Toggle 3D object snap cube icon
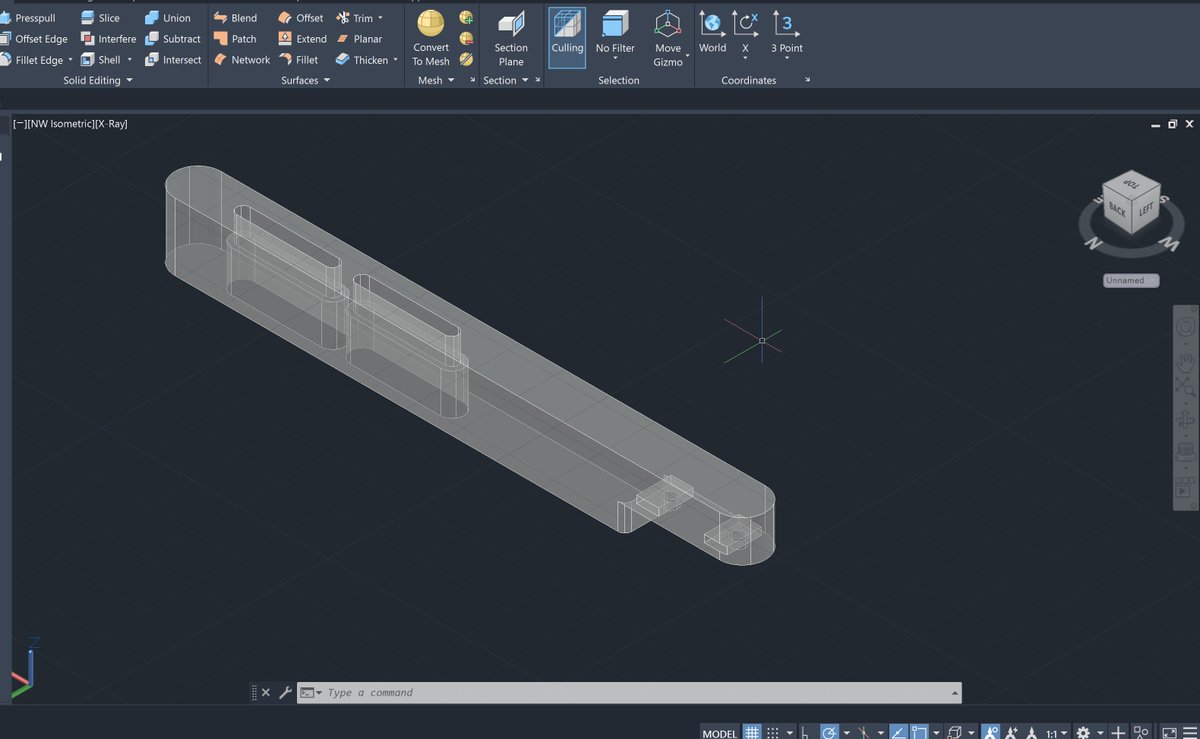This screenshot has height=739, width=1200. click(955, 733)
